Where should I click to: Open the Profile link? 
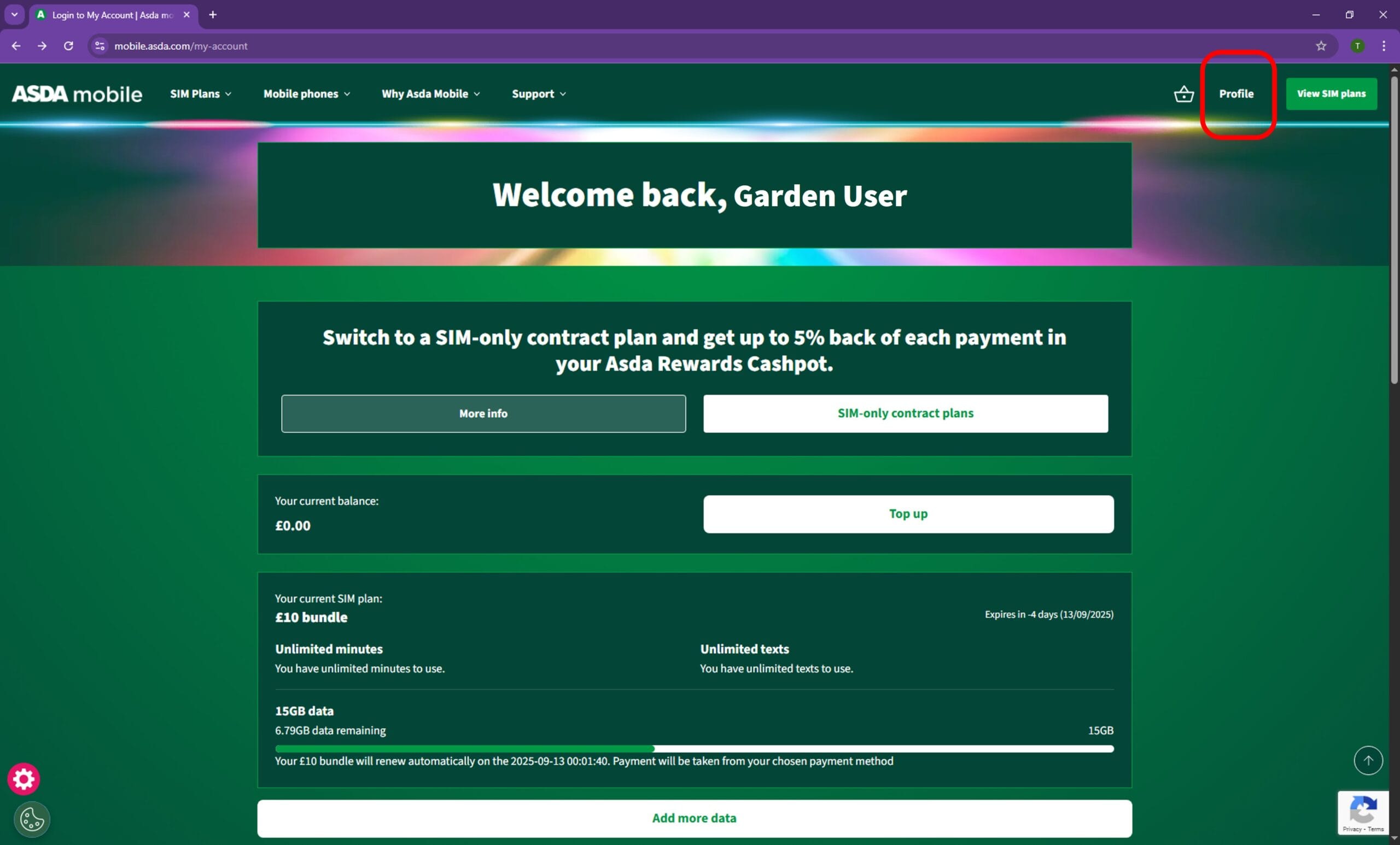tap(1236, 93)
